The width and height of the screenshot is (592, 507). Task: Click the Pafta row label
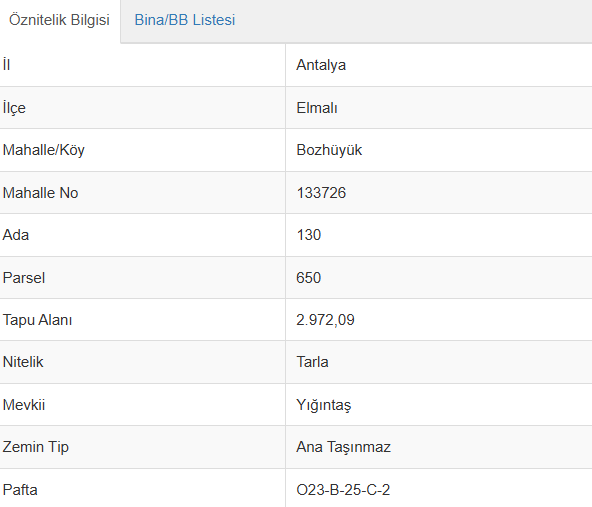point(20,490)
